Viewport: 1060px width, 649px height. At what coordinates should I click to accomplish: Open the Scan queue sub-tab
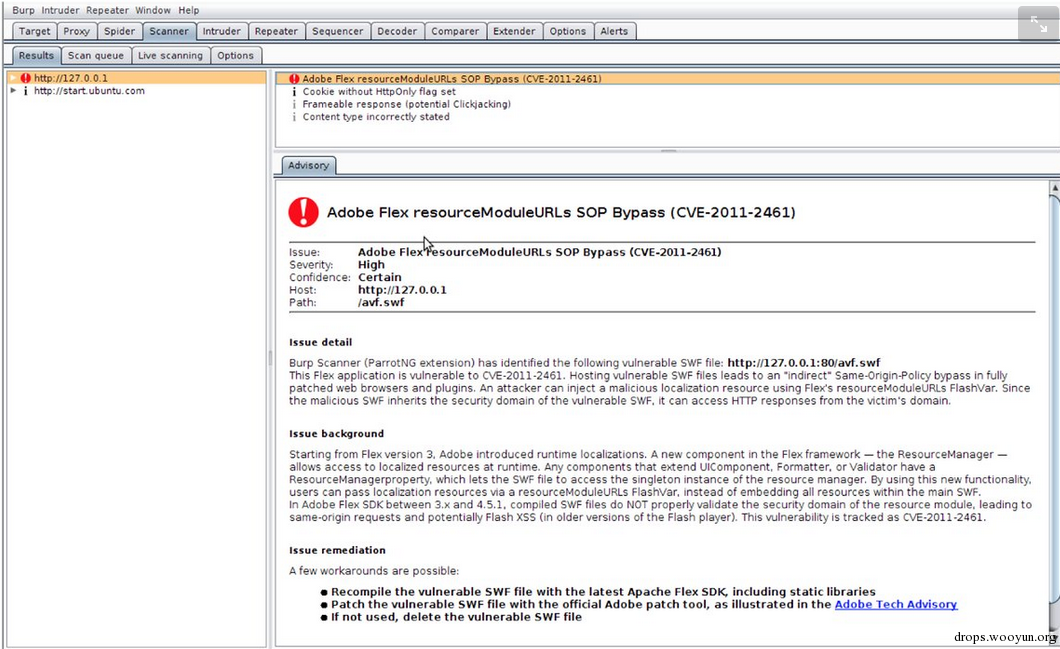pos(95,55)
